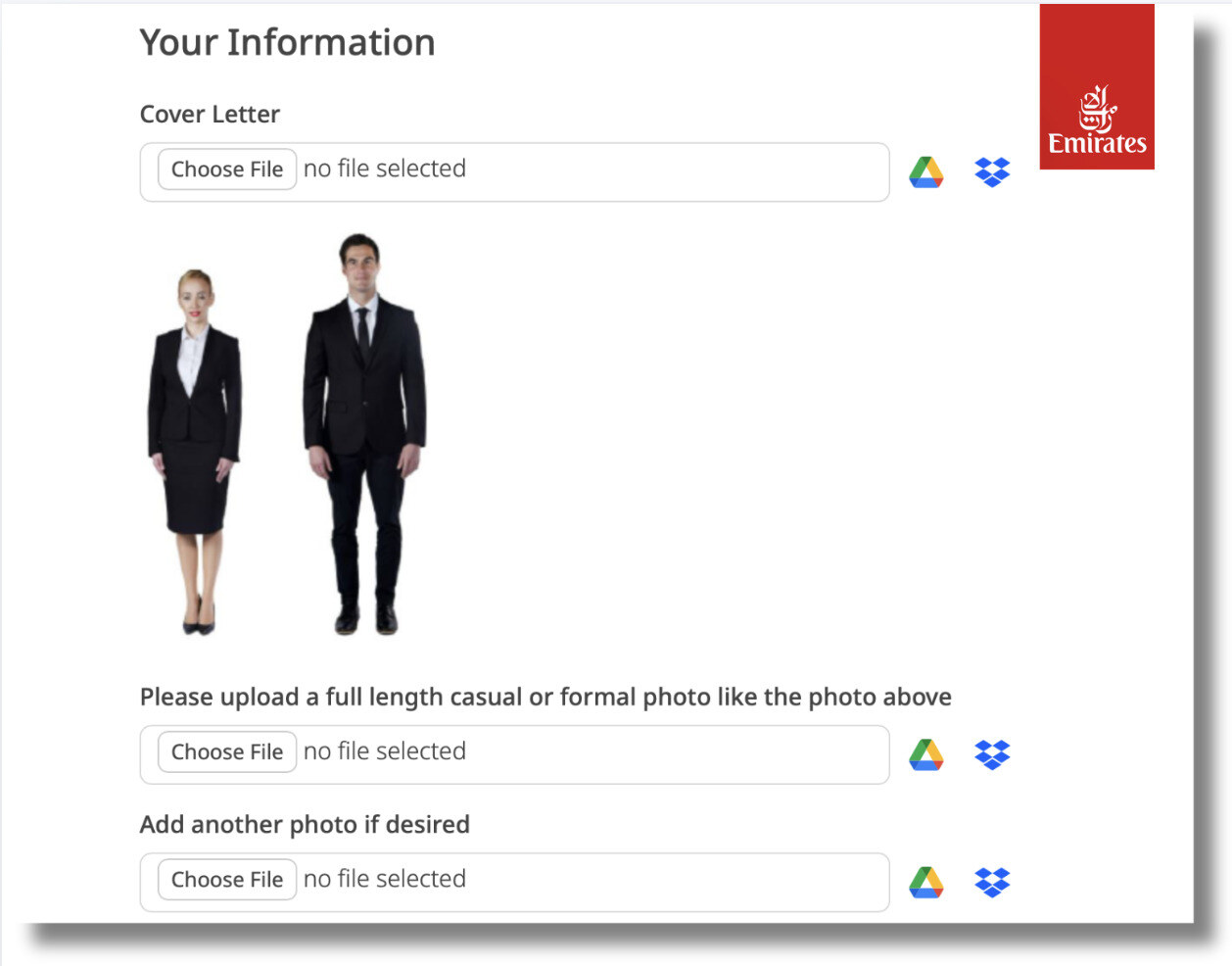
Task: Select the man in black suit example photo
Action: coord(365,434)
